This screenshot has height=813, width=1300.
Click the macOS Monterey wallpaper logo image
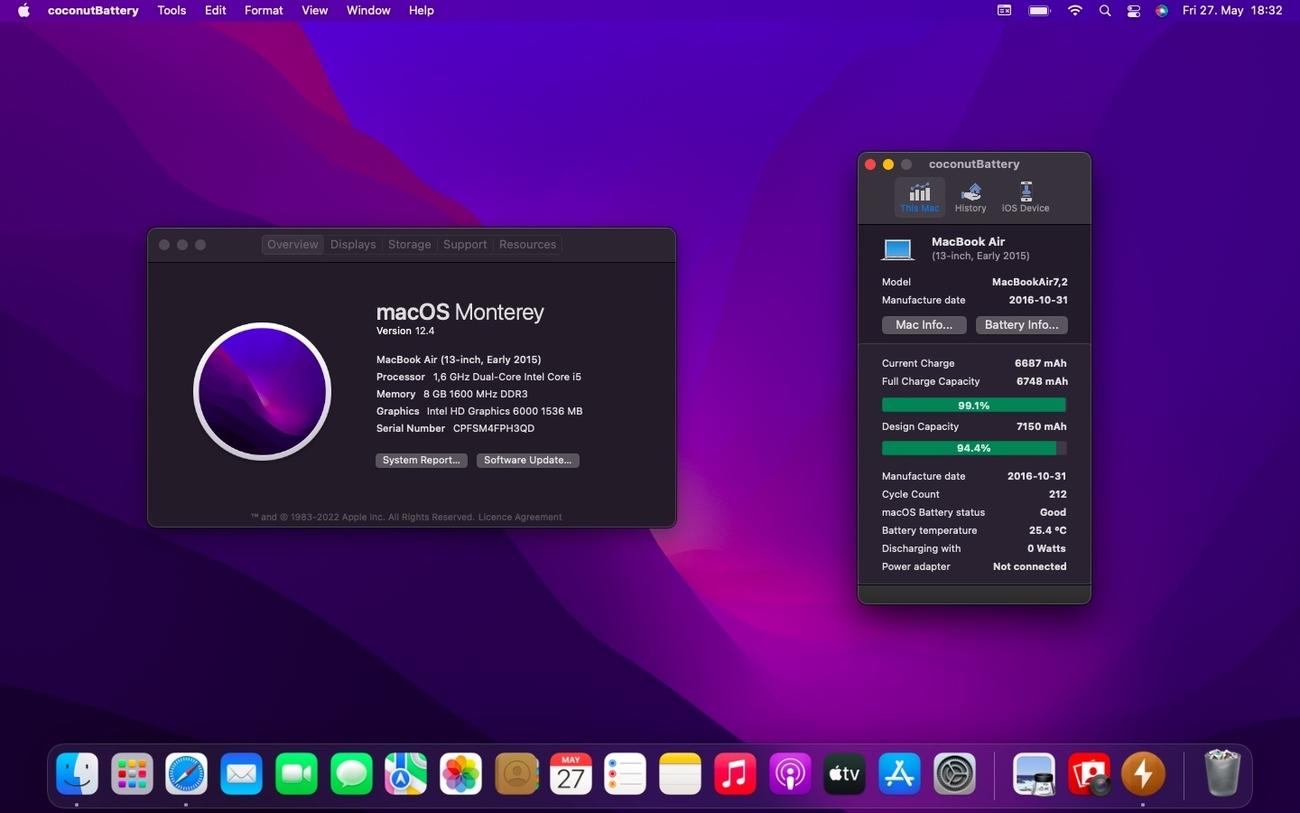262,391
